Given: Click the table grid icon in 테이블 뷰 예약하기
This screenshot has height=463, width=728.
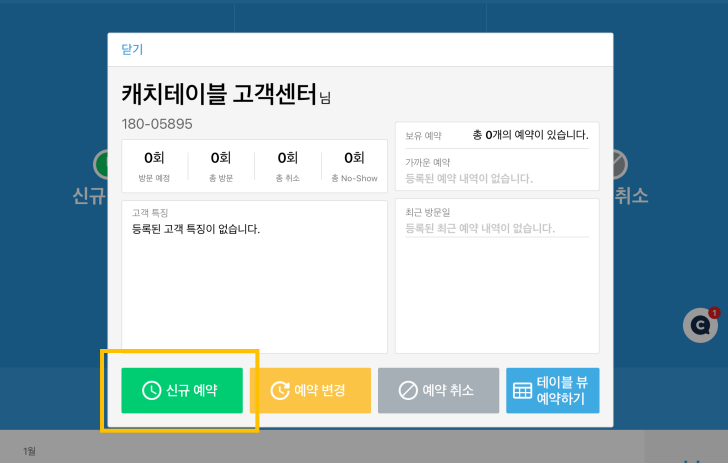Looking at the screenshot, I should coord(522,391).
